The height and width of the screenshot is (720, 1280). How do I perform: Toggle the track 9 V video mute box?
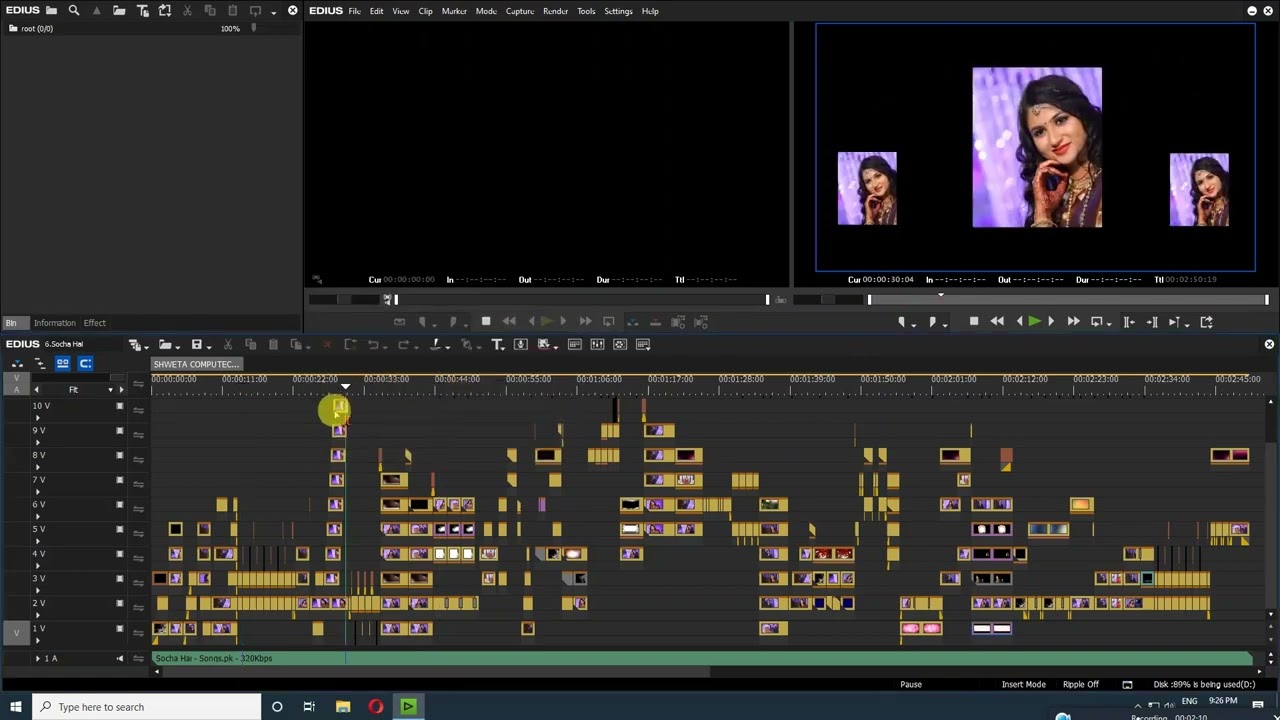[x=119, y=431]
